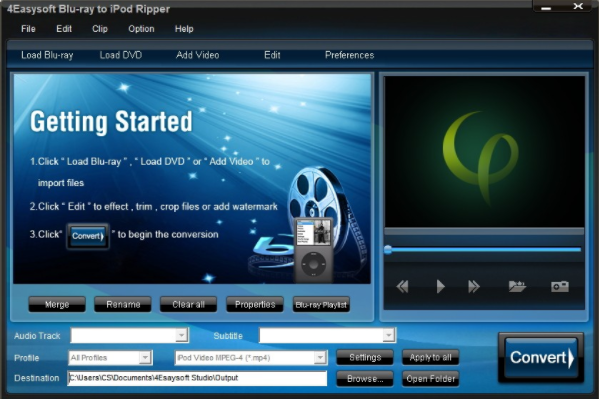
Task: Click the Properties button
Action: point(255,304)
